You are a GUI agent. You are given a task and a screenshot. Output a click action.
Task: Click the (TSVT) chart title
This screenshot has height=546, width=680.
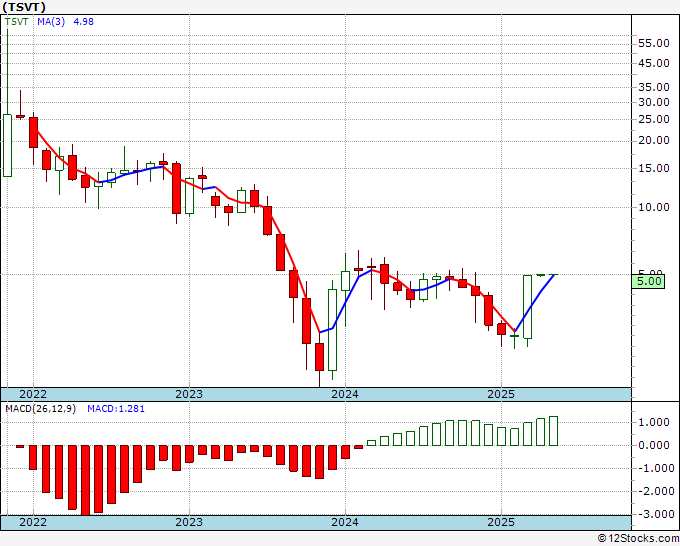(x=24, y=7)
